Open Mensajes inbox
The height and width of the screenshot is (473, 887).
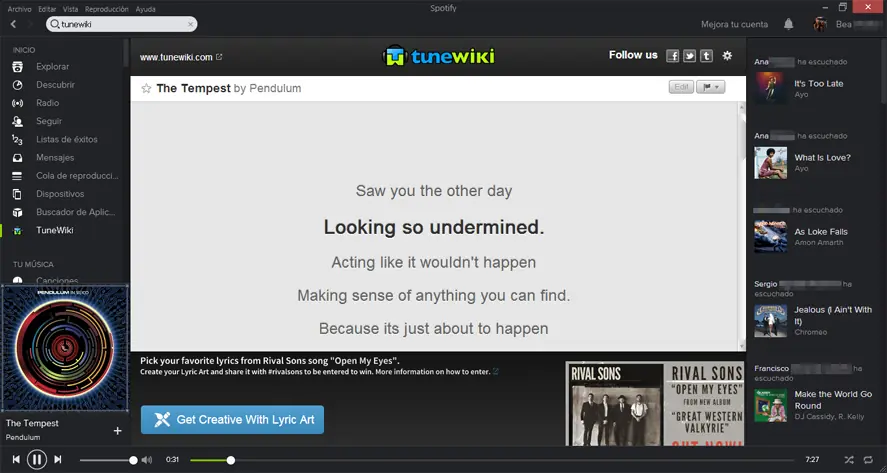(55, 157)
